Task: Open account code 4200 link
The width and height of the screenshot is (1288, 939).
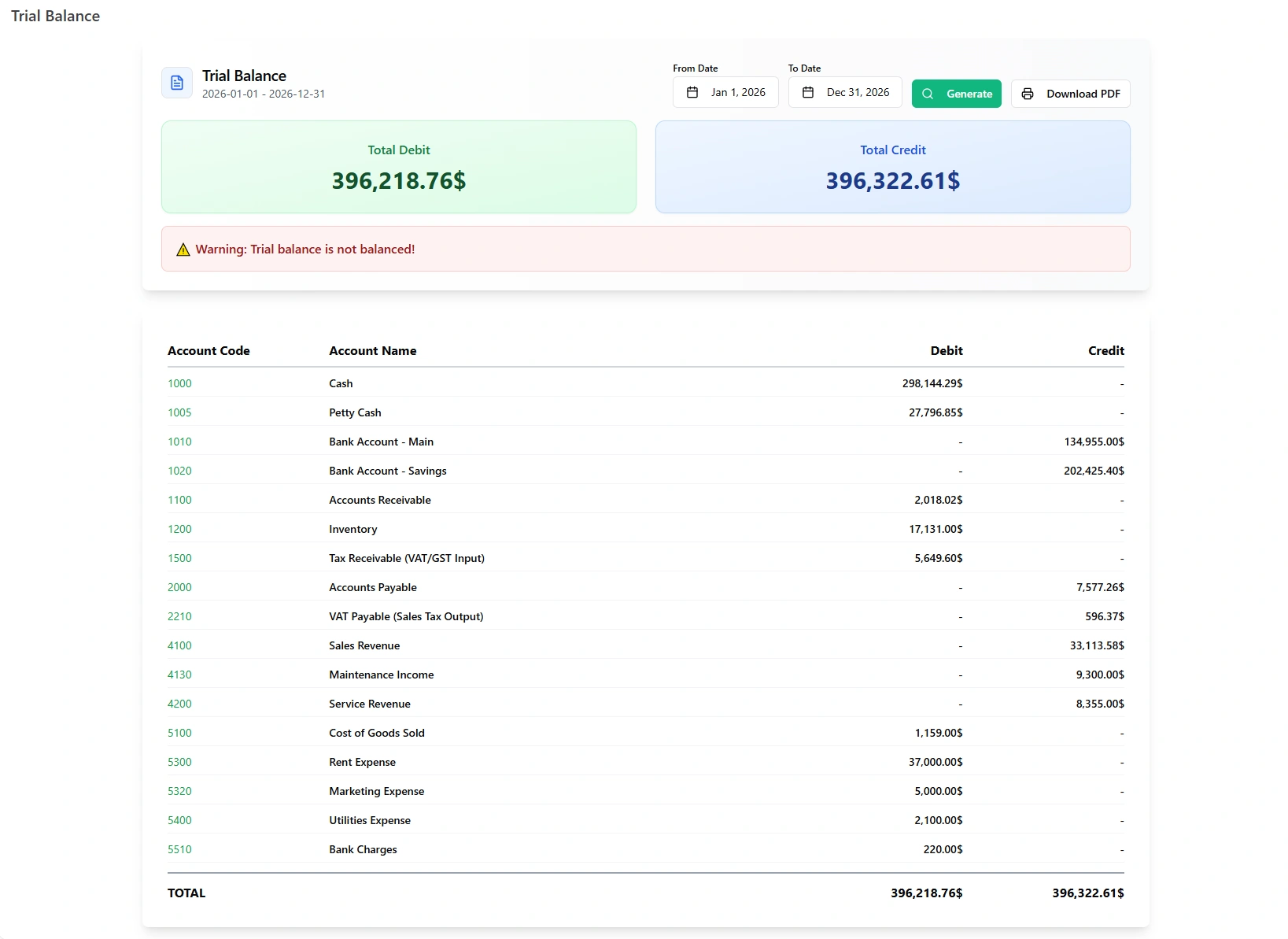Action: pyautogui.click(x=179, y=704)
